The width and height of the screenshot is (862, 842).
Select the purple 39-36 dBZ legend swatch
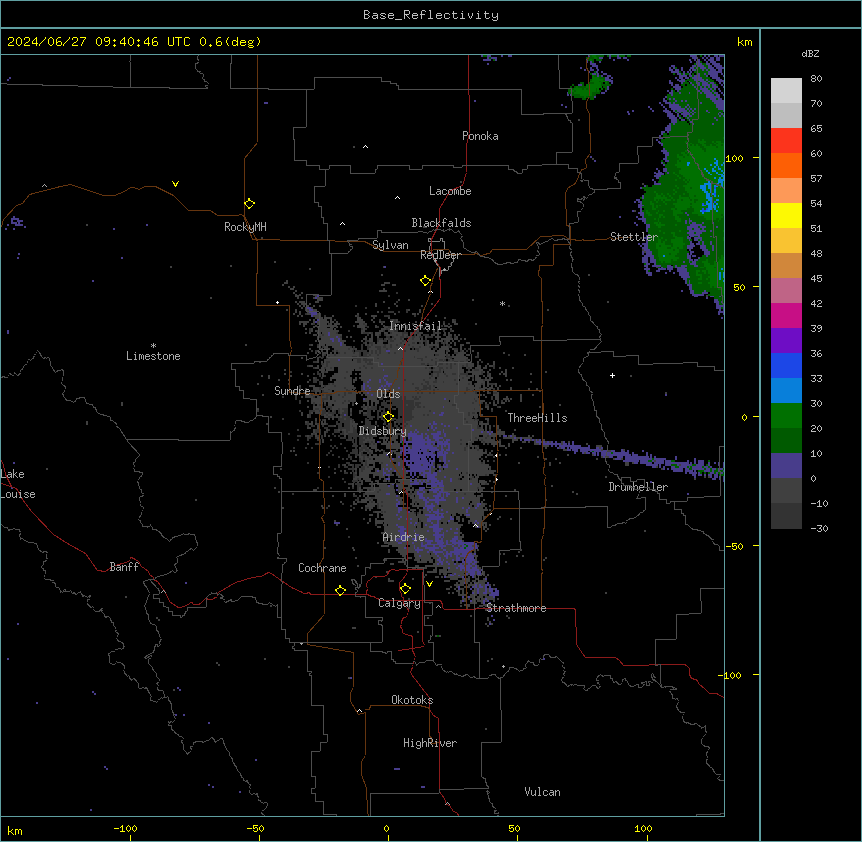pos(786,341)
